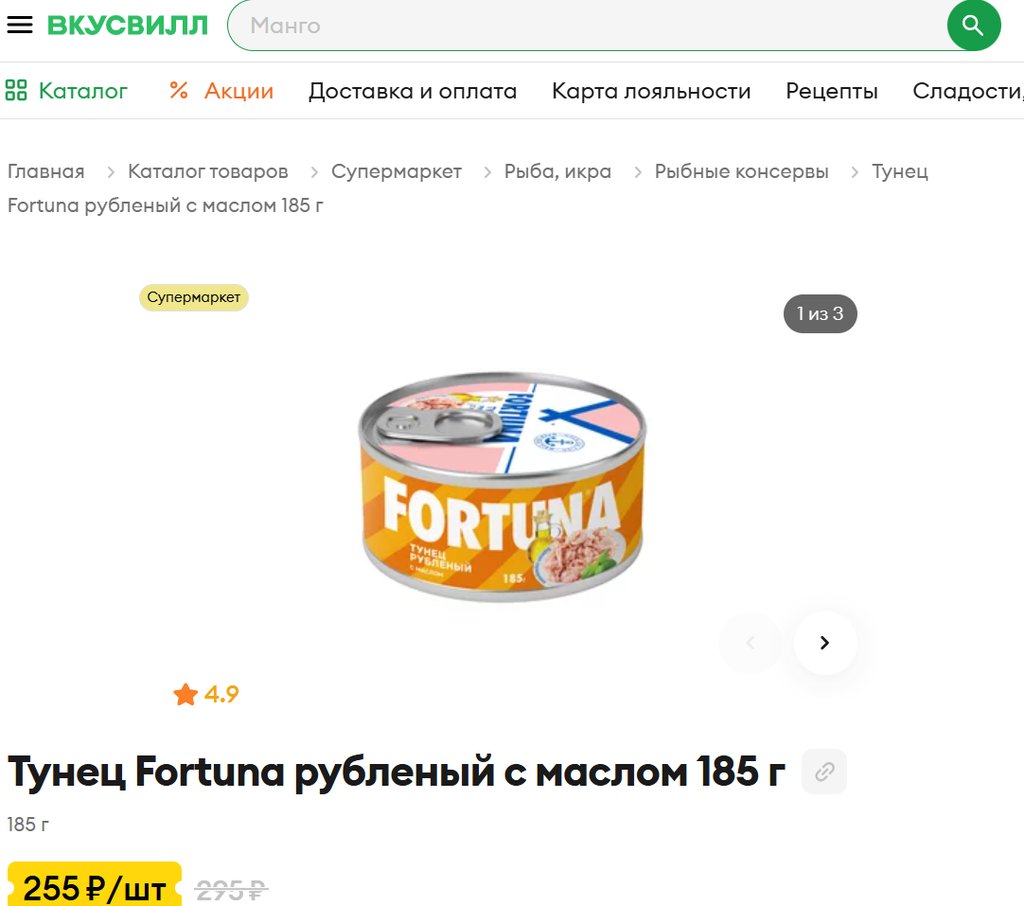Copy the product link with the chain icon

[x=824, y=771]
